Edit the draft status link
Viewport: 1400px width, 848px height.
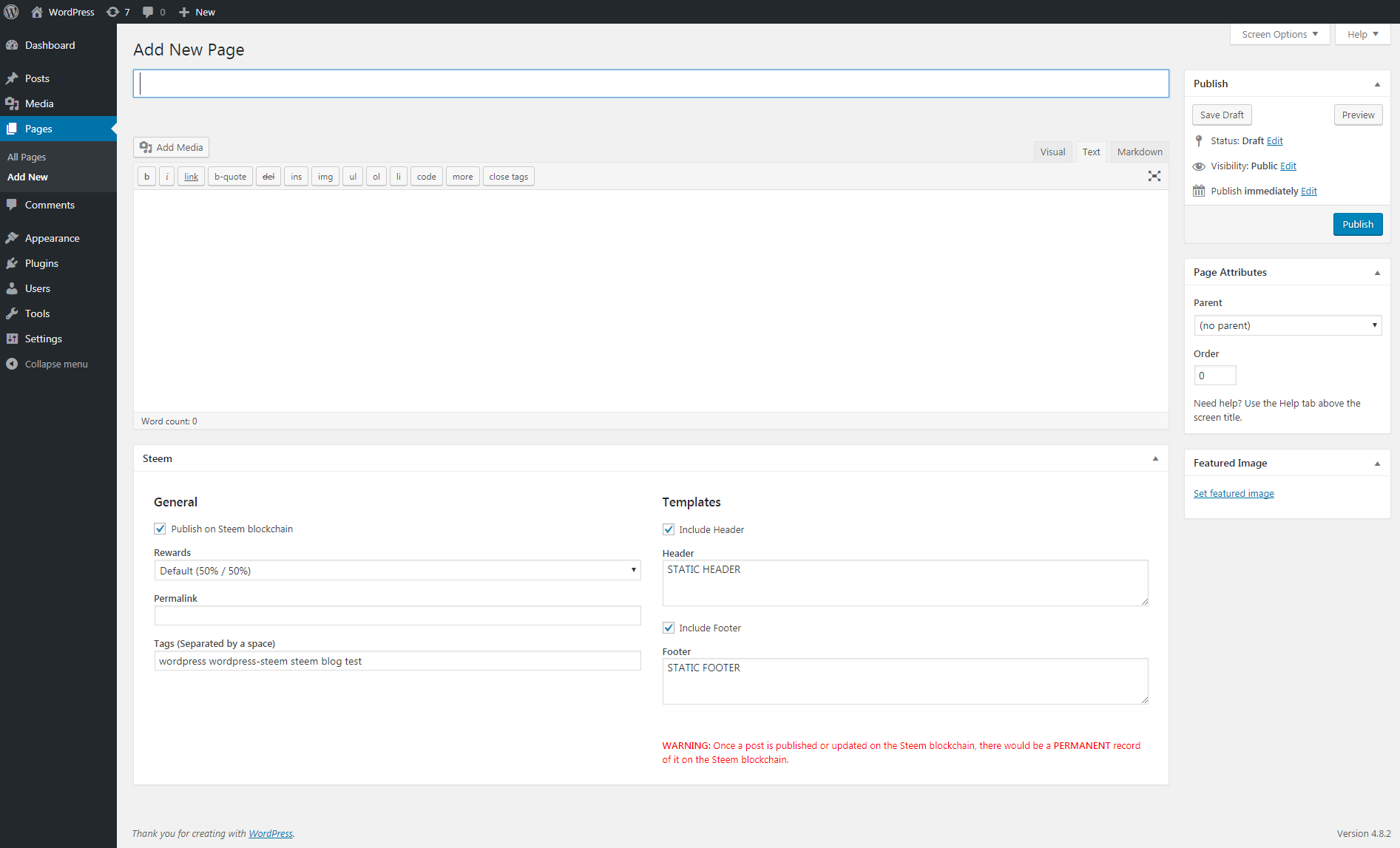pyautogui.click(x=1275, y=140)
